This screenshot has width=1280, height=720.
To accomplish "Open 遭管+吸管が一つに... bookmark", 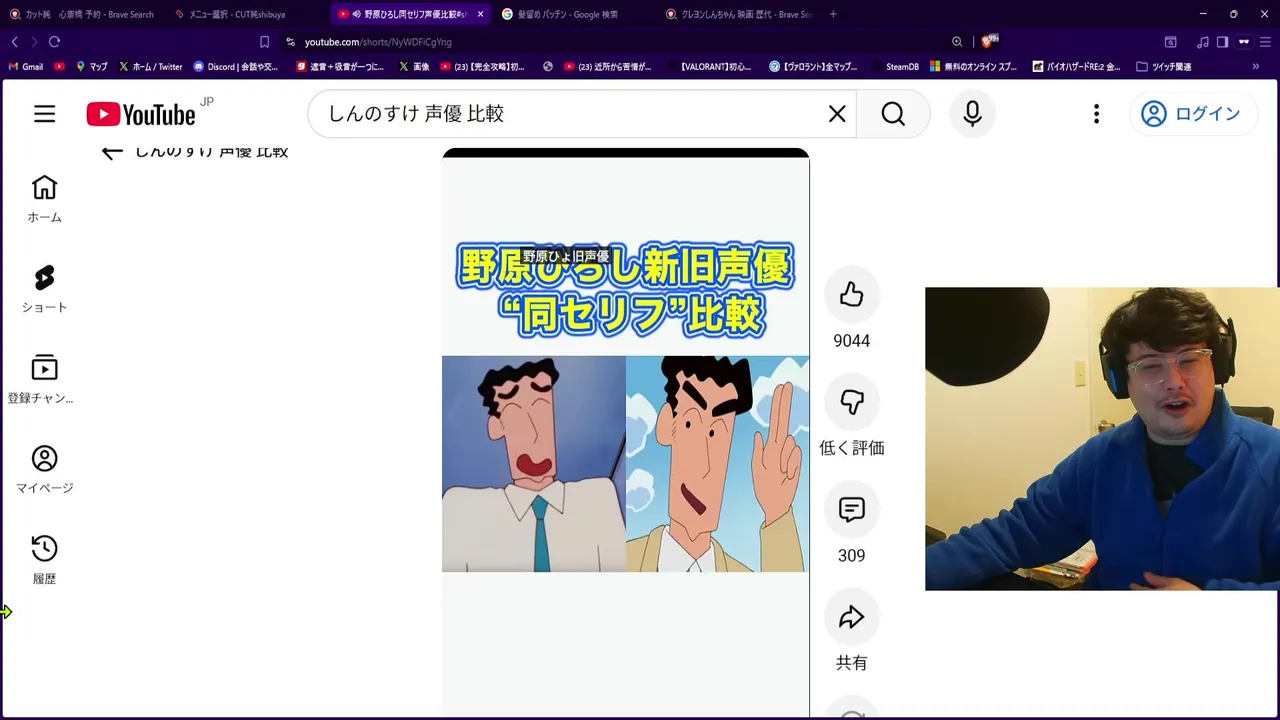I will (x=340, y=67).
